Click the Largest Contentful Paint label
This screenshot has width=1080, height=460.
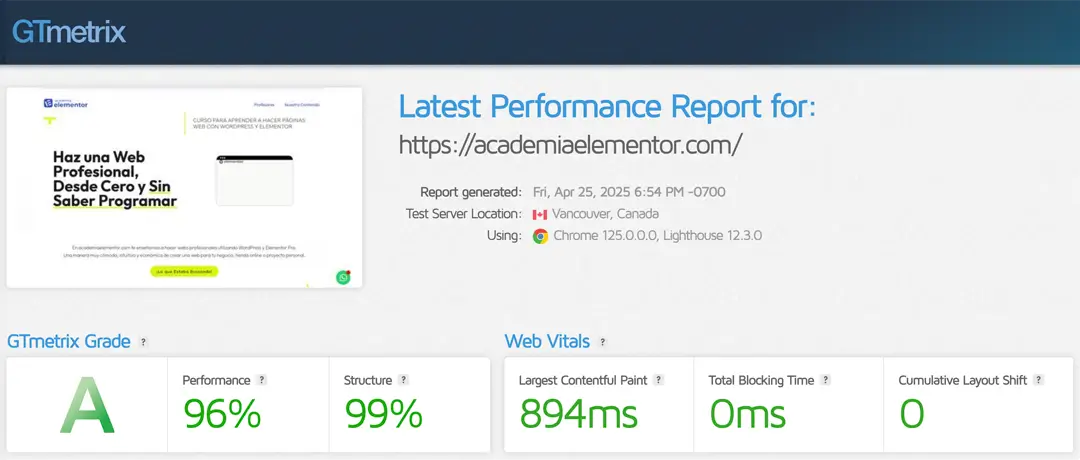583,380
